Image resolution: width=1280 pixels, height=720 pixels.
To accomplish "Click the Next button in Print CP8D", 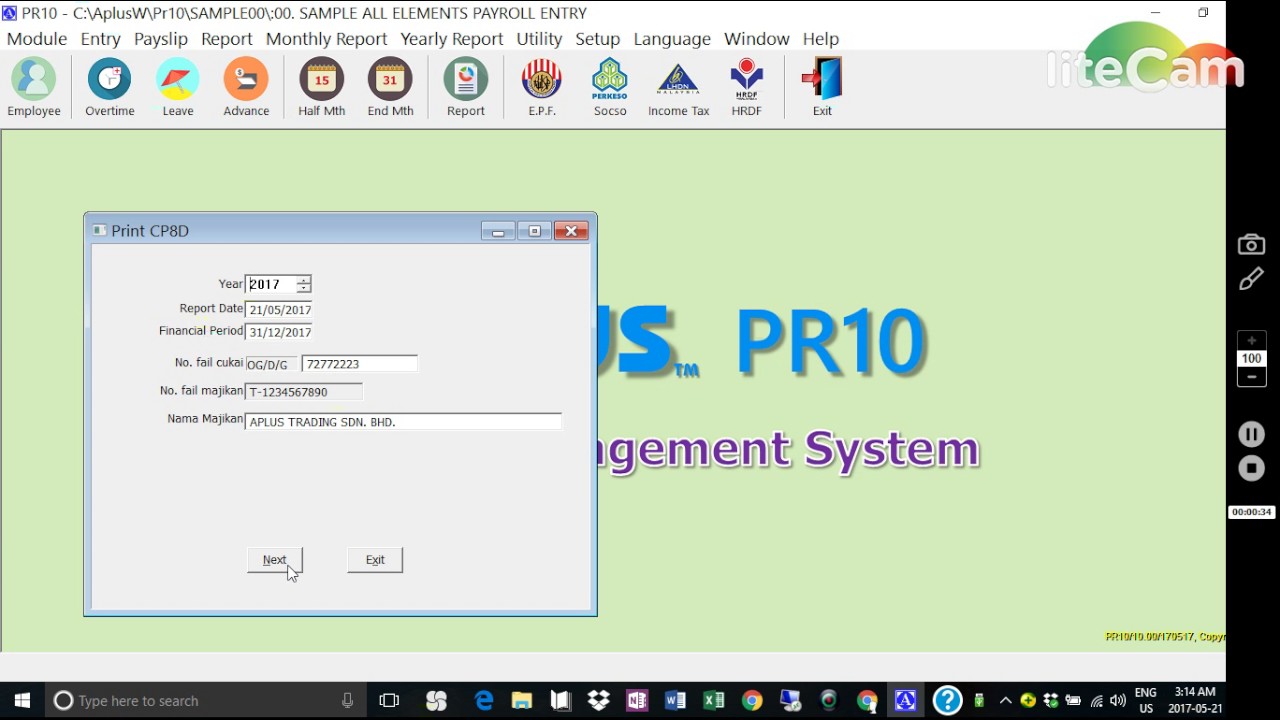I will click(x=275, y=560).
